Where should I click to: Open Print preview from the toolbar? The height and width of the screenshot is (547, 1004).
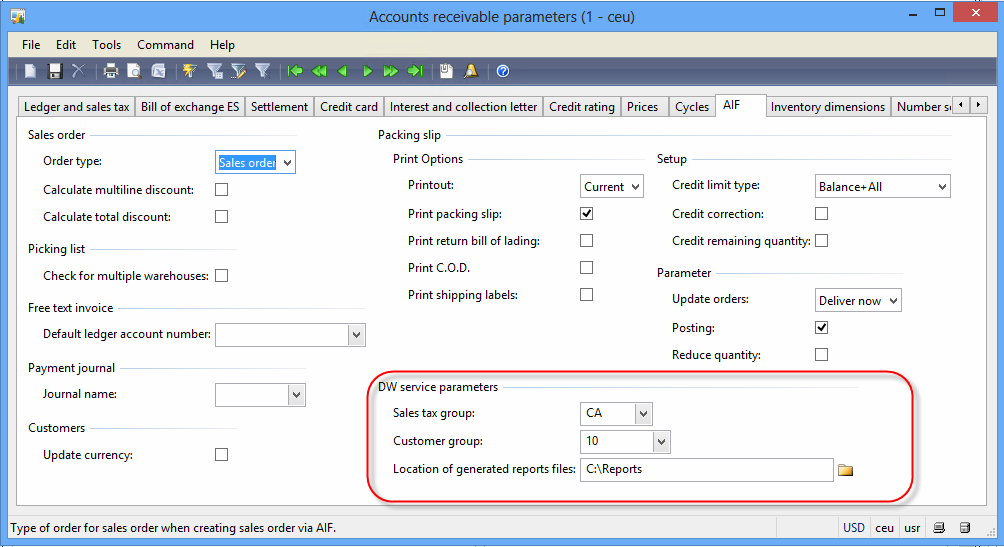(134, 71)
